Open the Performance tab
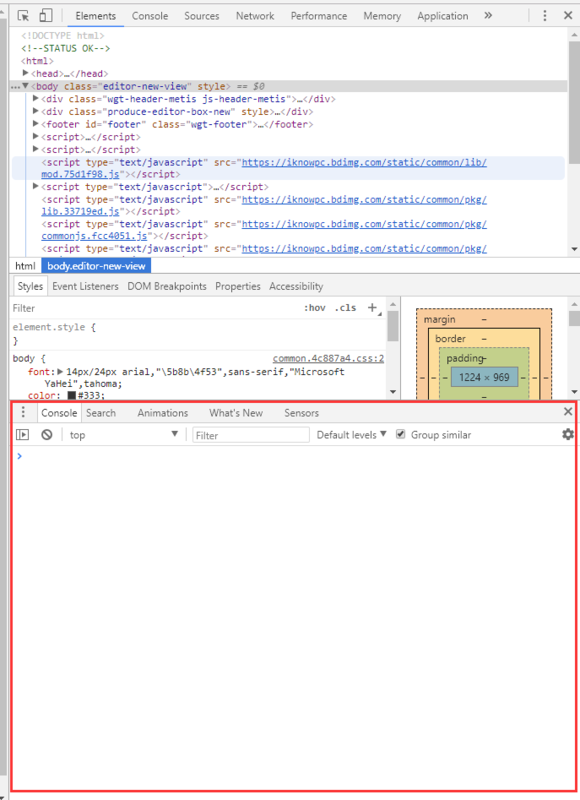580x800 pixels. [x=319, y=16]
